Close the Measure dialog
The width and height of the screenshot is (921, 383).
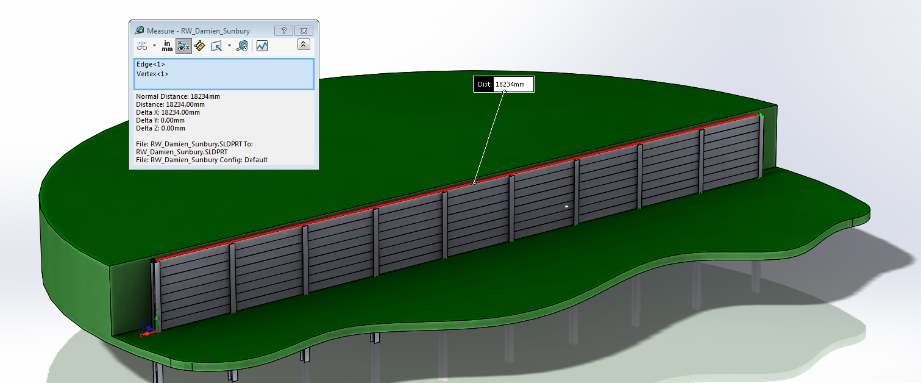pos(303,31)
